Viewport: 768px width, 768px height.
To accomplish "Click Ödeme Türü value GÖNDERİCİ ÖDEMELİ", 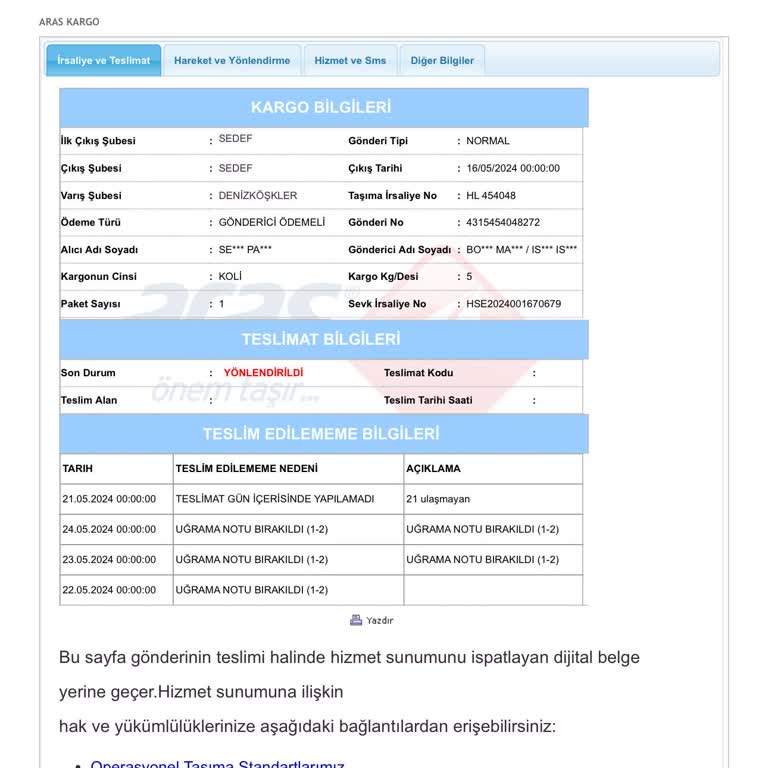I will tap(272, 222).
